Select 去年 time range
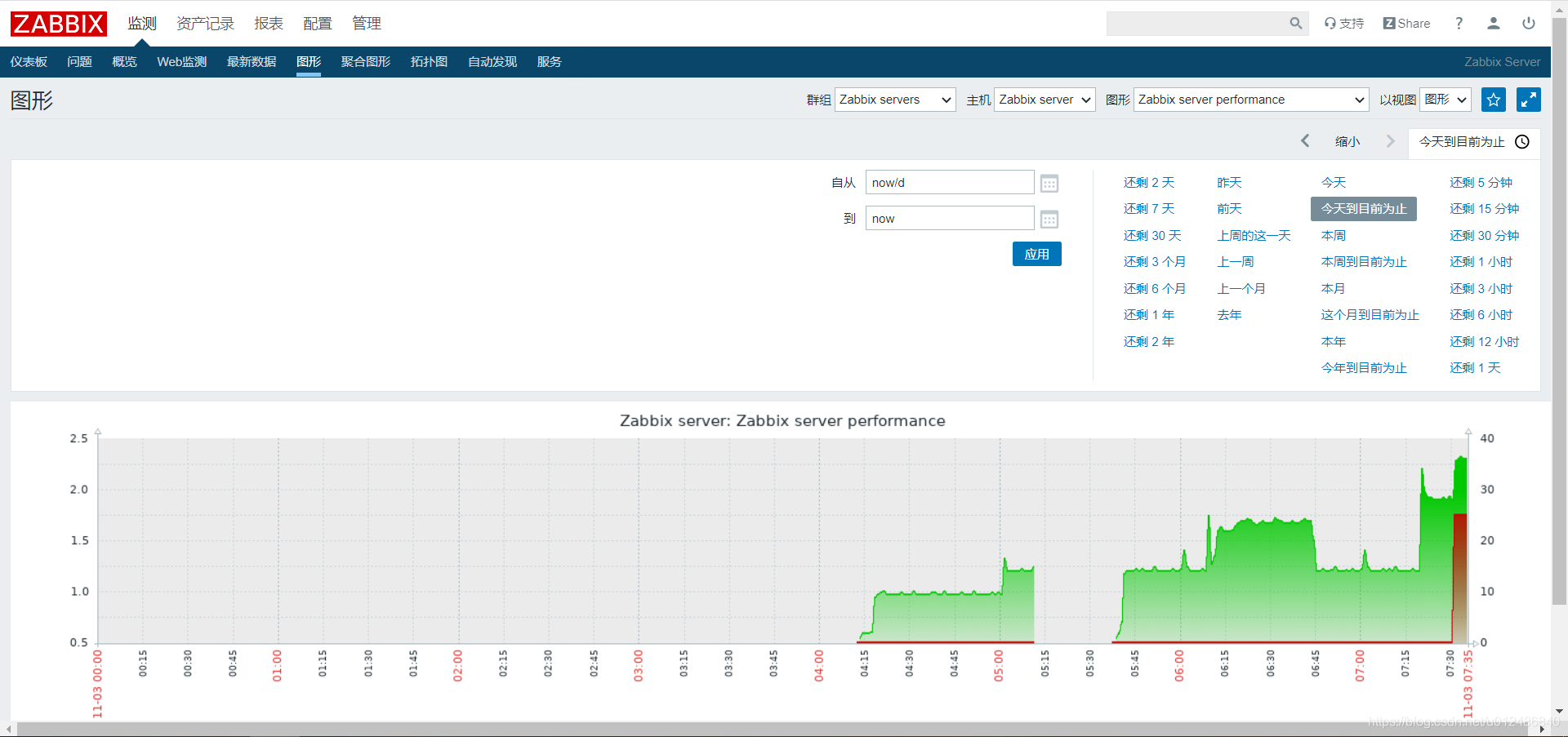 tap(1229, 315)
